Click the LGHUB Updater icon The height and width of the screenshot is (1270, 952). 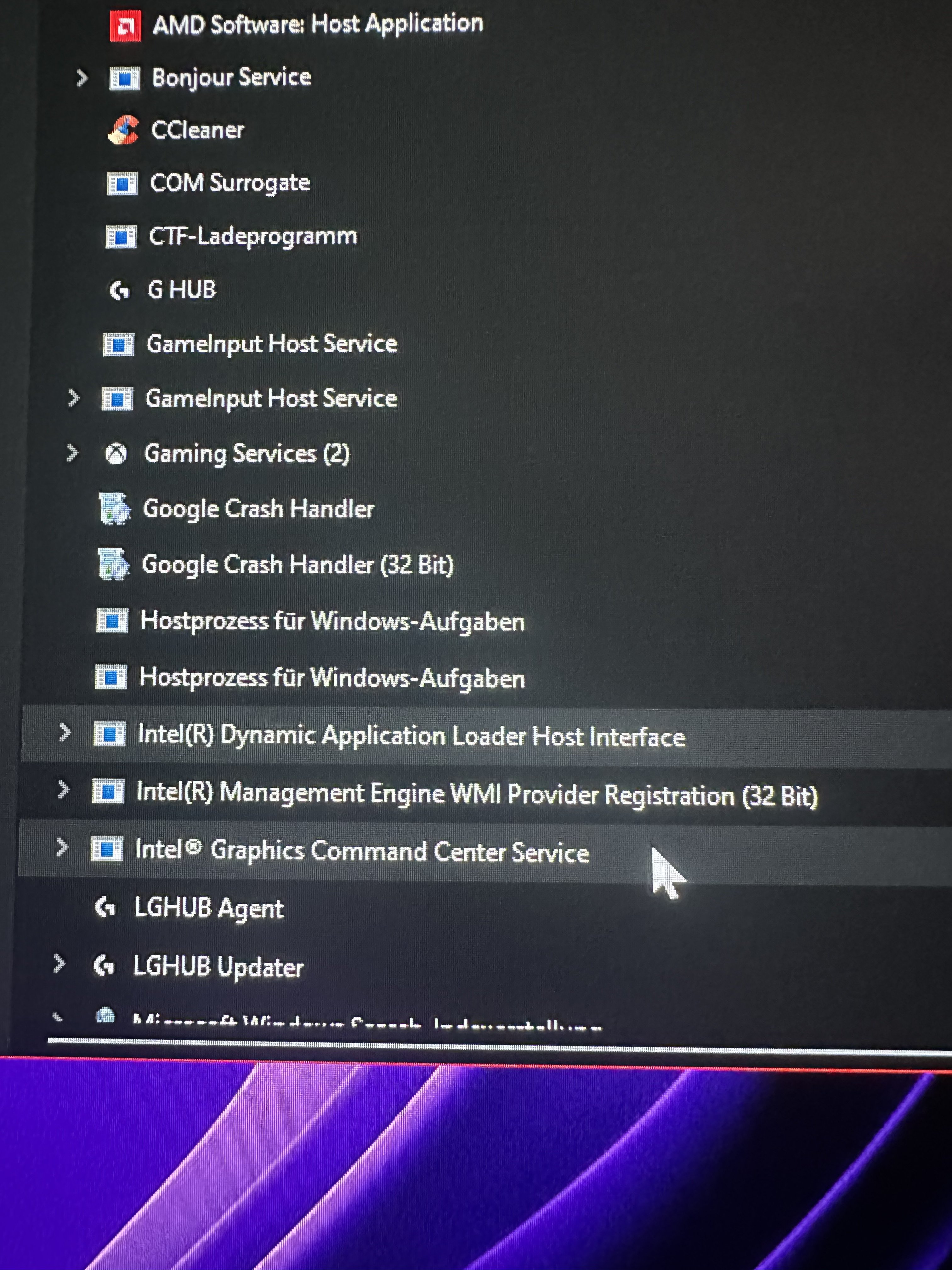click(x=104, y=966)
